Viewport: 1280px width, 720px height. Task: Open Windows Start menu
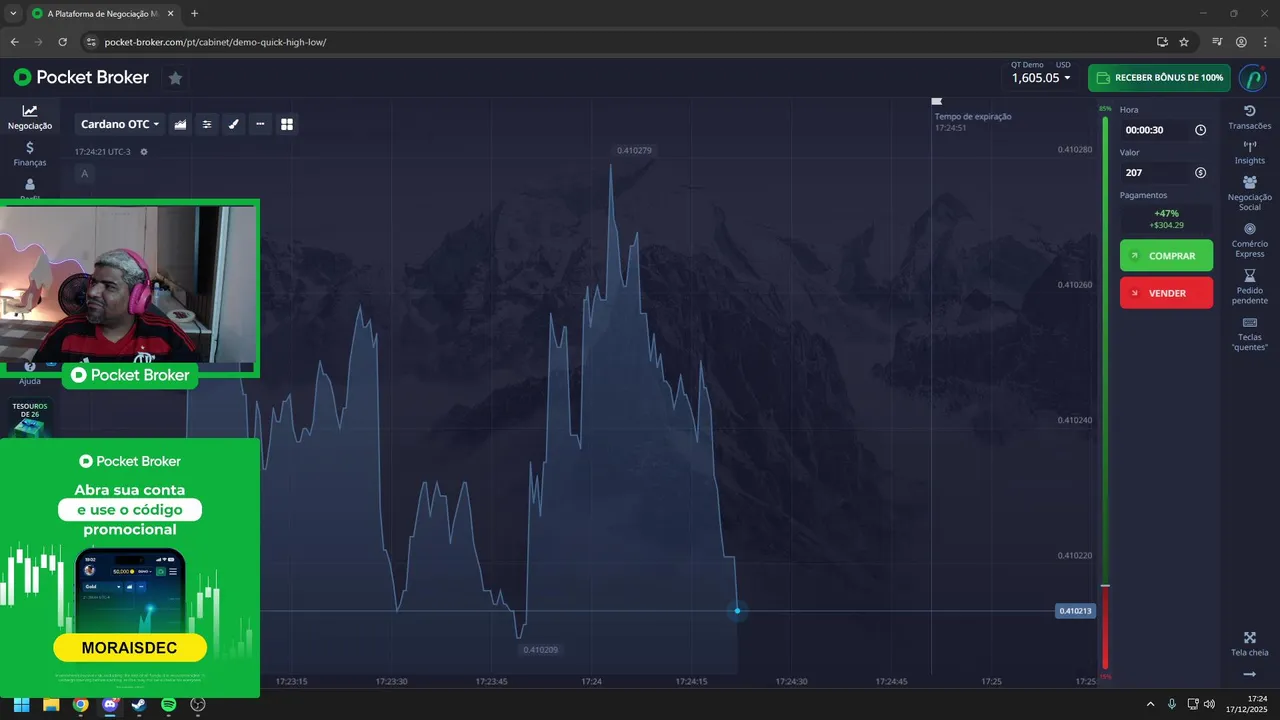click(21, 705)
